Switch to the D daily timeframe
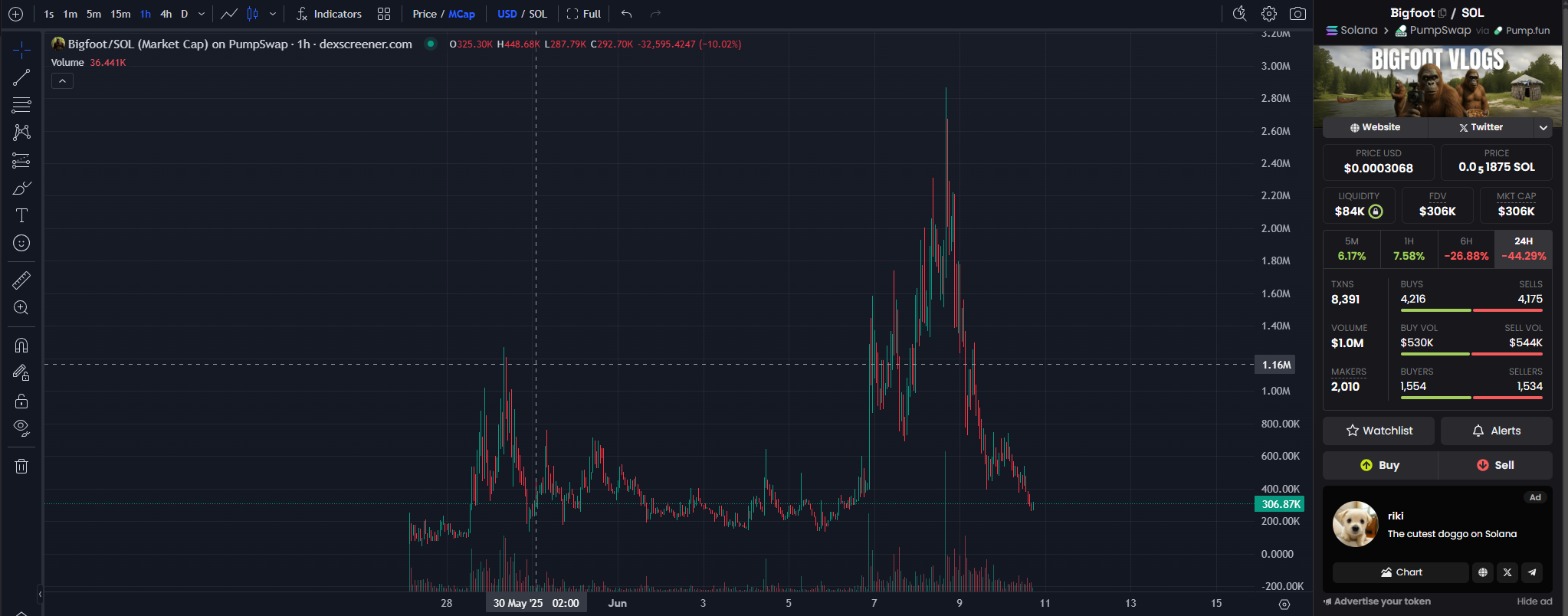This screenshot has width=1568, height=616. tap(184, 14)
